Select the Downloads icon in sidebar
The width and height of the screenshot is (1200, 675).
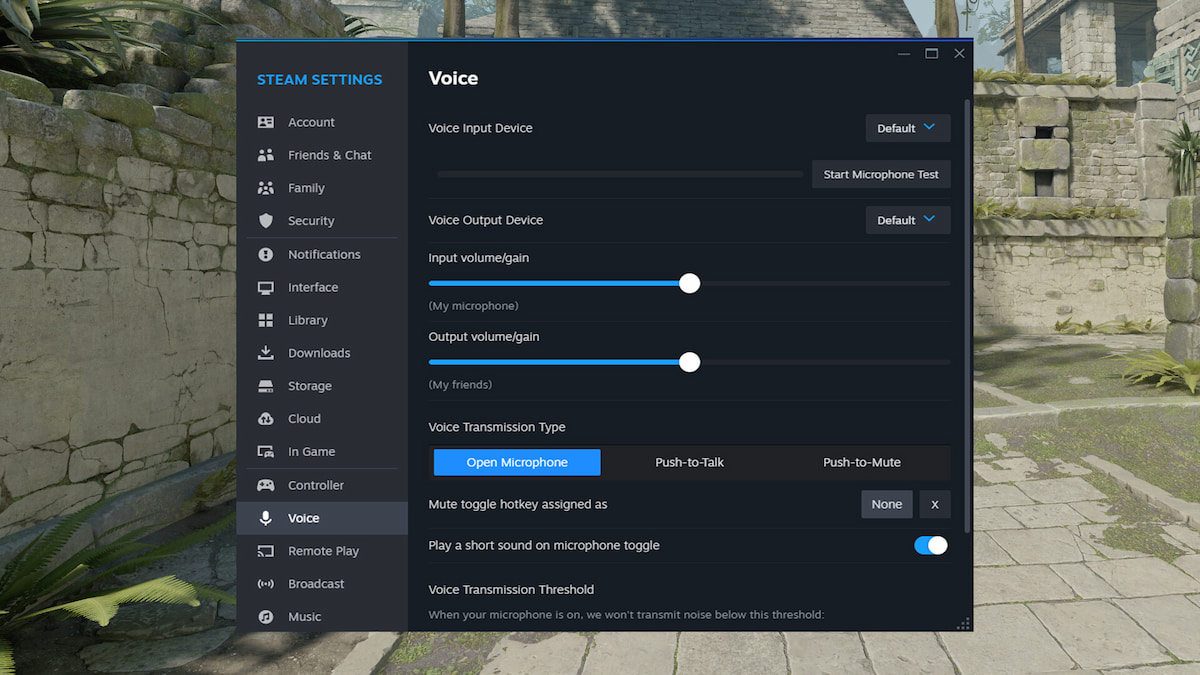(x=265, y=352)
